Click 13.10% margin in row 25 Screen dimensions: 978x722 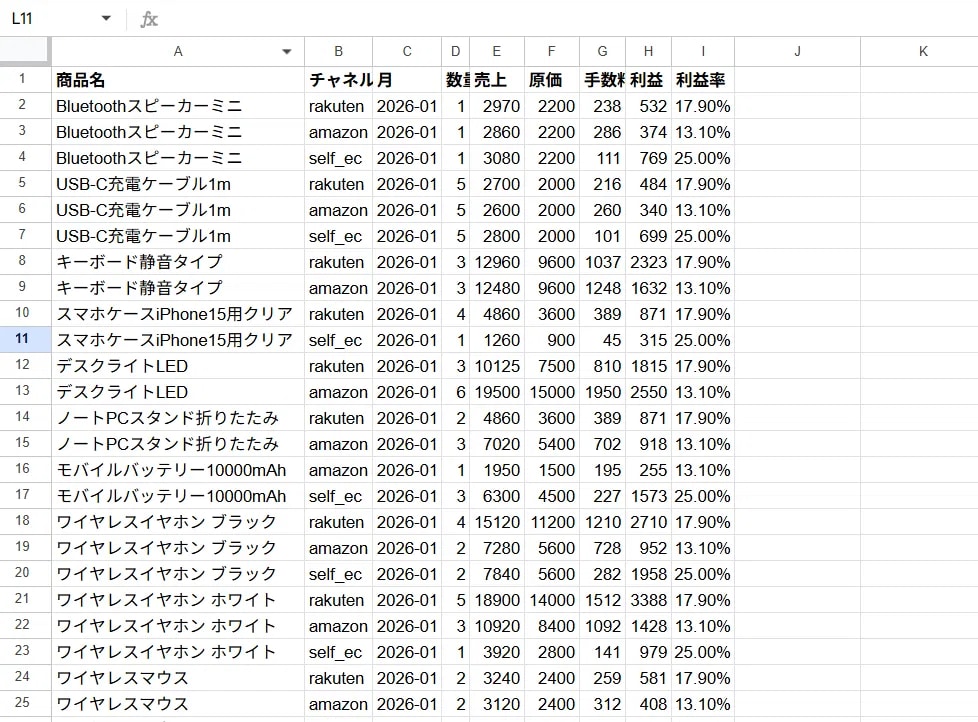click(703, 704)
